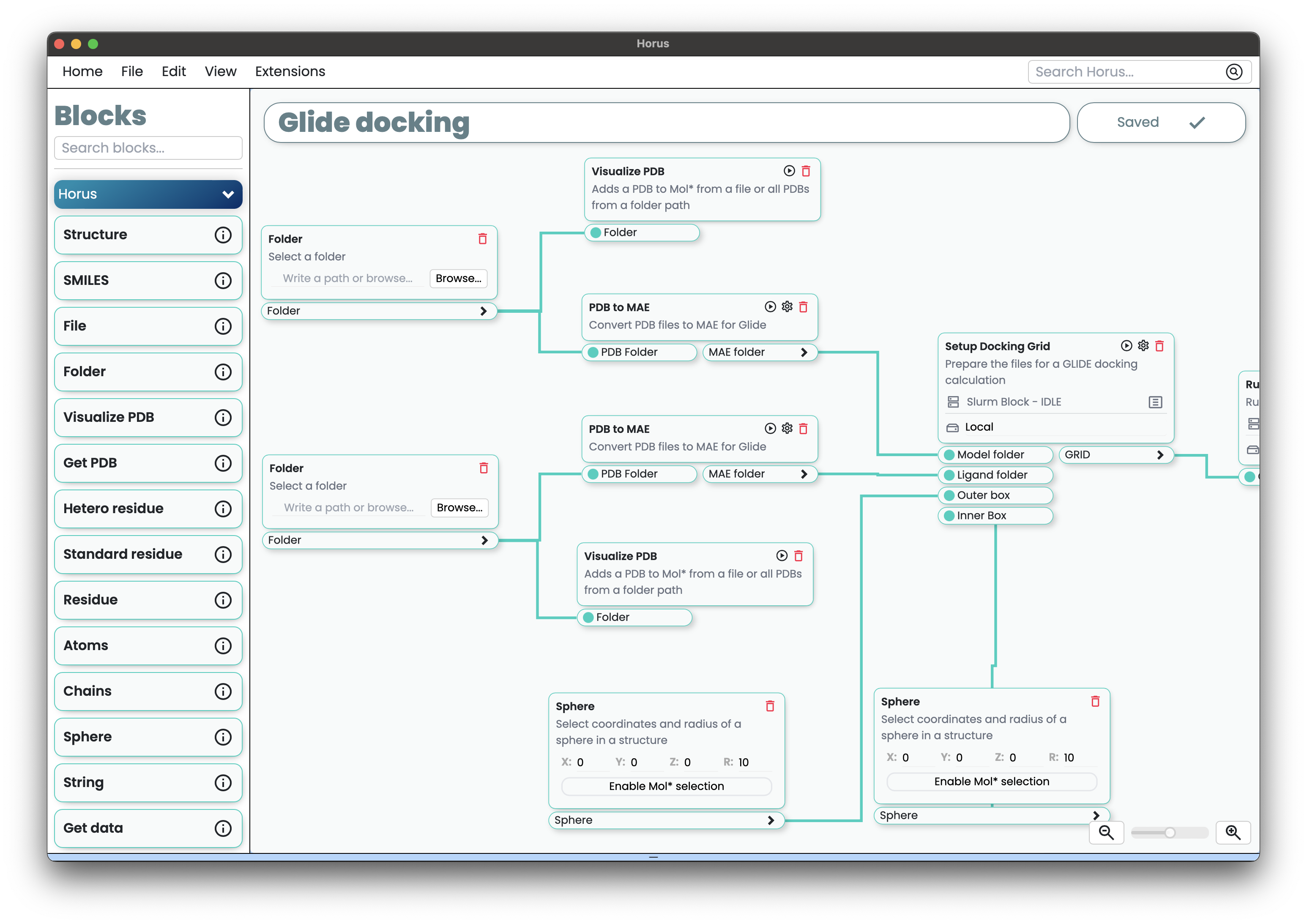Zoom in the flow canvas
Viewport: 1307px width, 924px height.
coord(1233,832)
